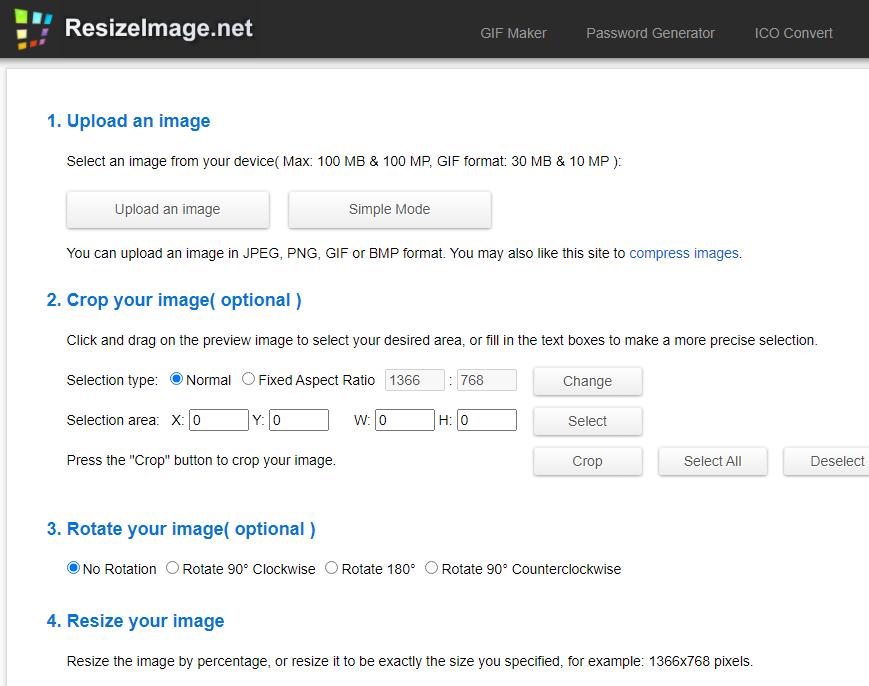Click the Upload an image button
869x686 pixels.
167,209
